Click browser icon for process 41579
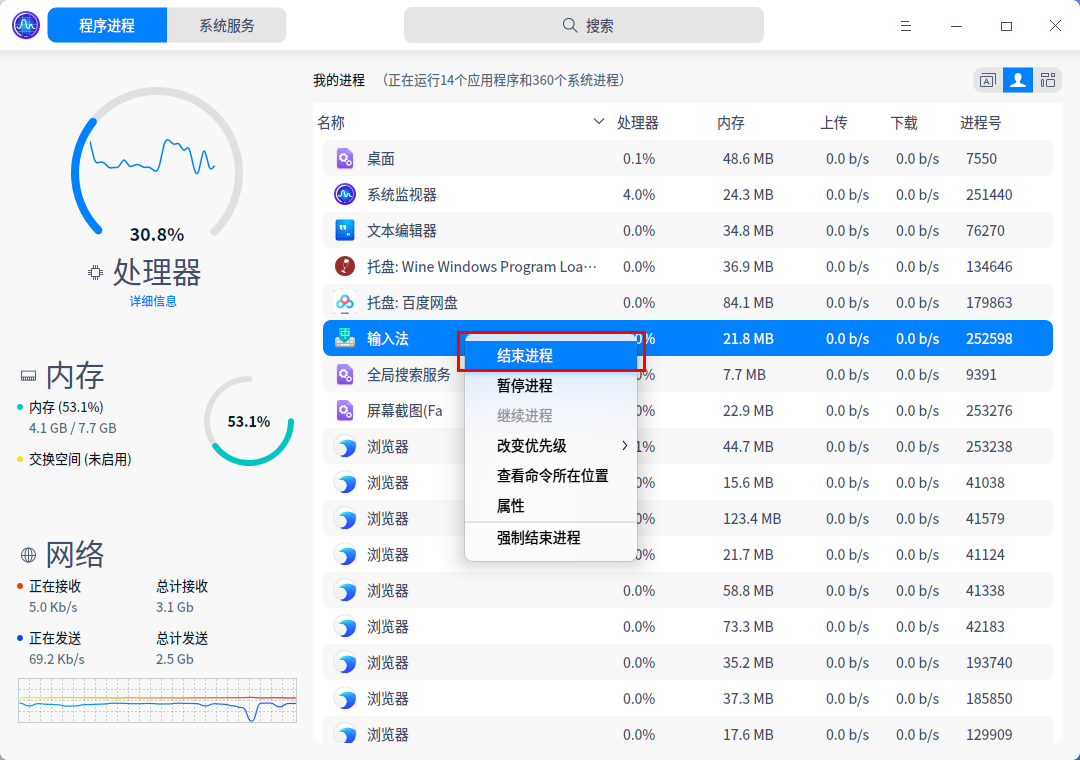 [x=345, y=518]
